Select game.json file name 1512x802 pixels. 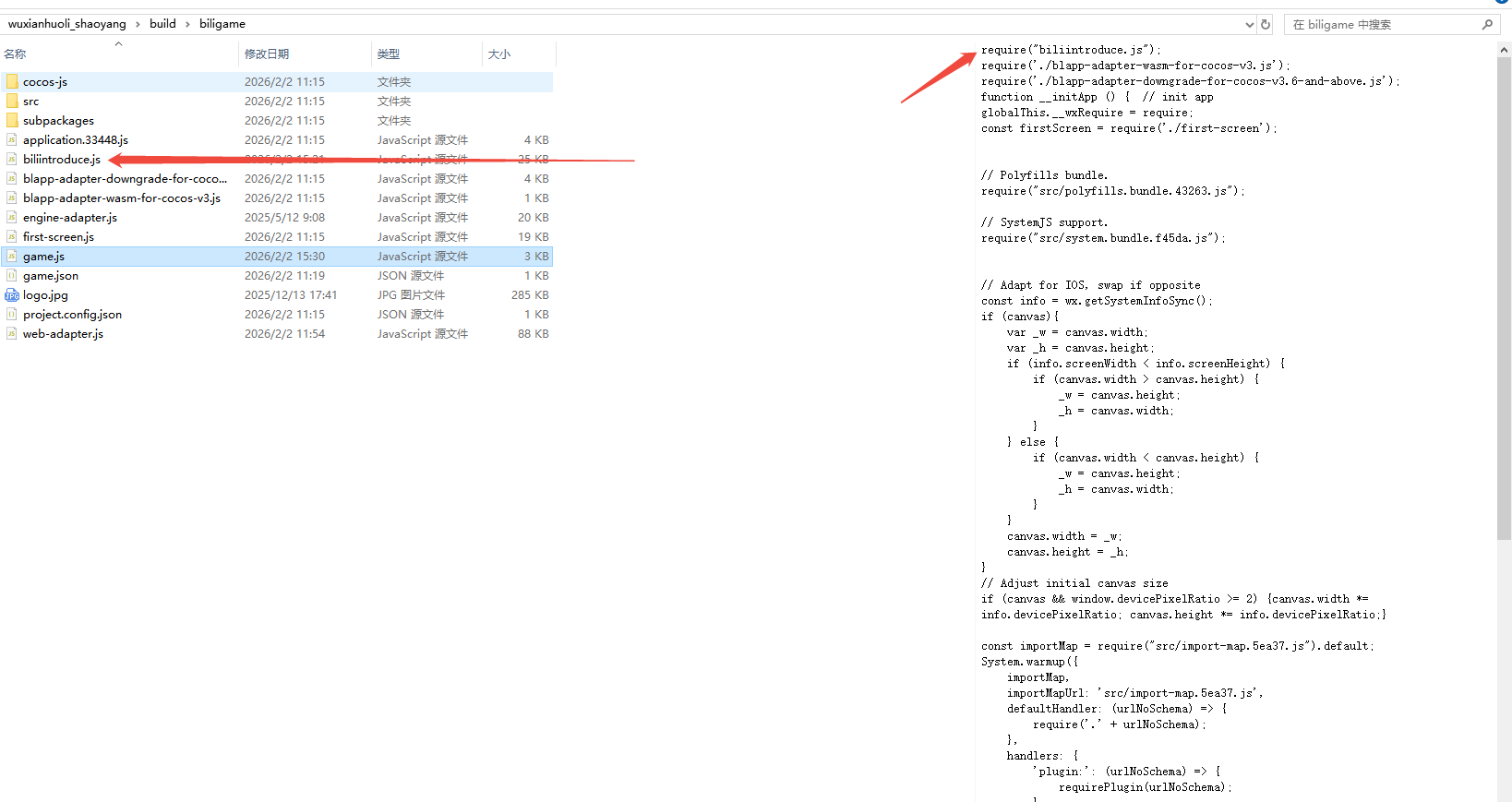point(51,276)
